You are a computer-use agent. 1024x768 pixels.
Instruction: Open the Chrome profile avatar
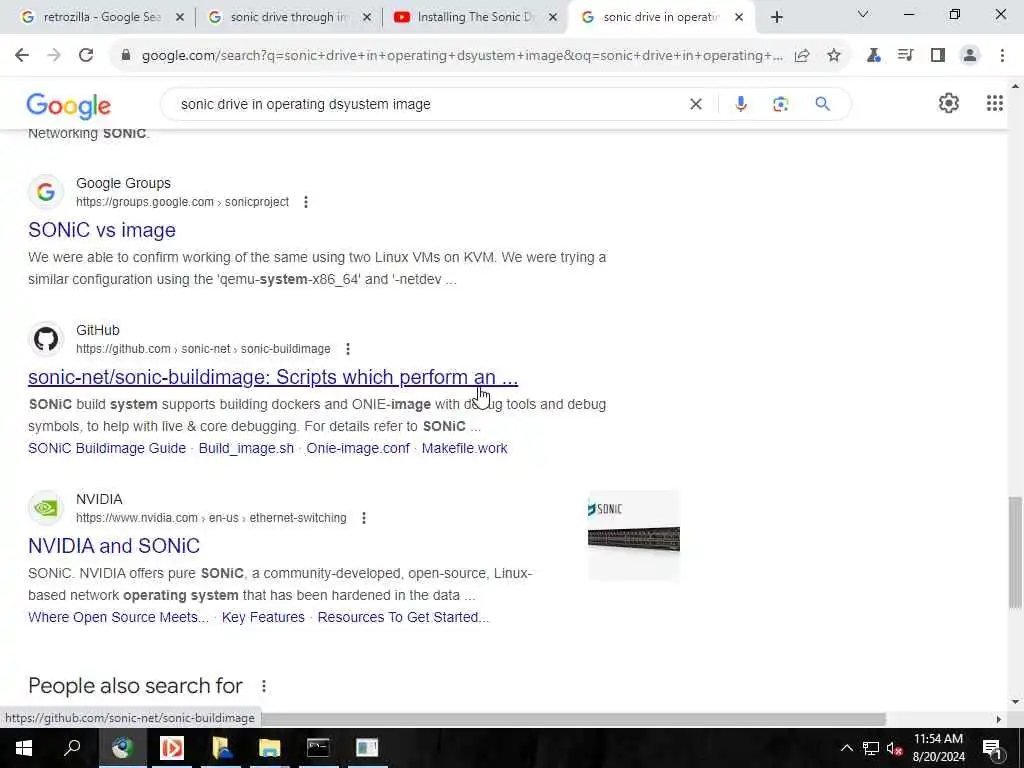[970, 56]
